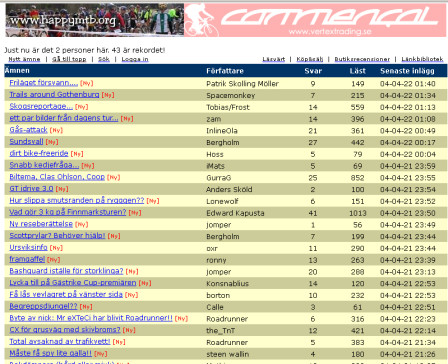Open the Gås-attack thread
The width and height of the screenshot is (448, 364).
28,130
